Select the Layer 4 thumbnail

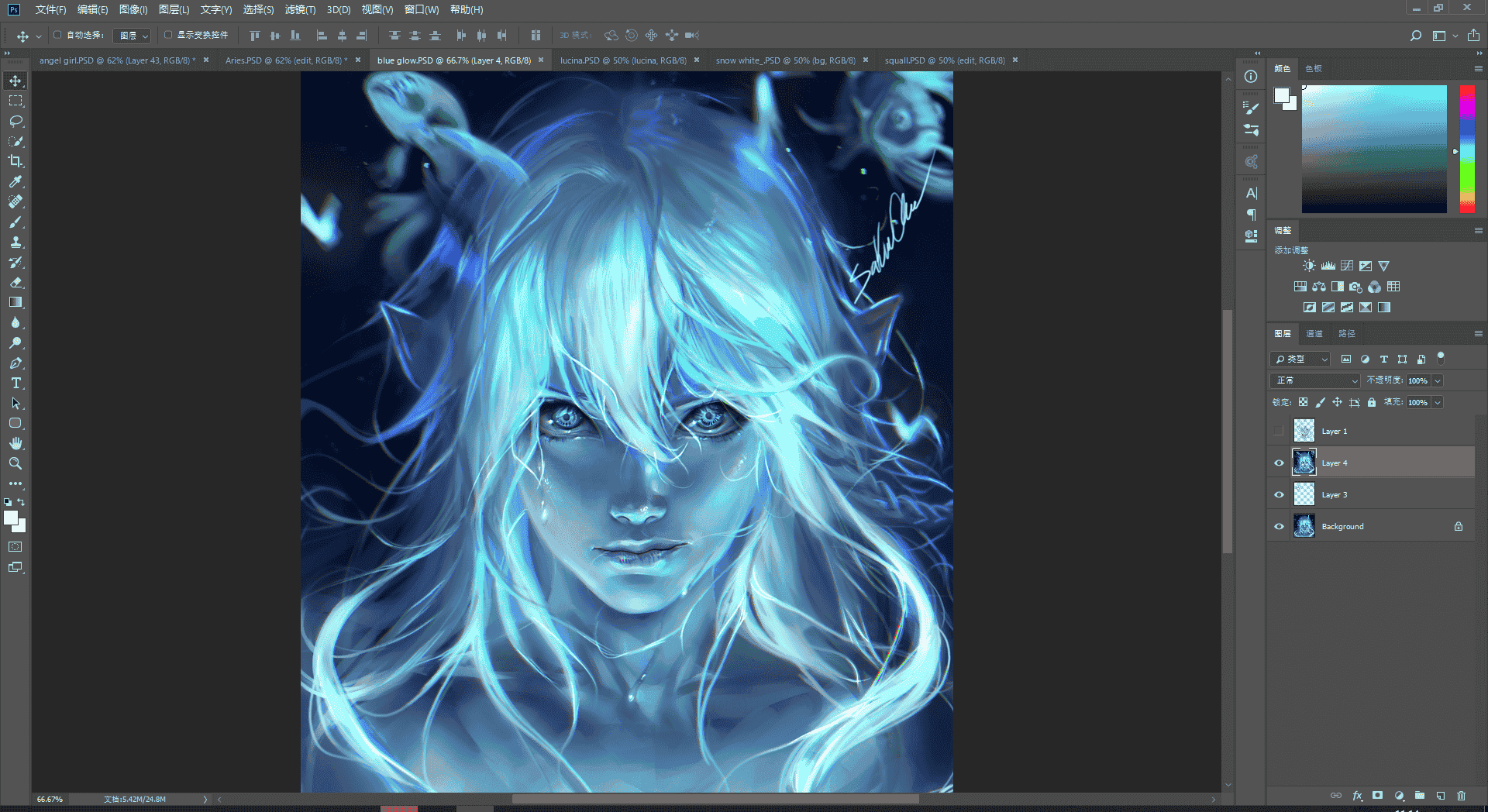[x=1304, y=463]
